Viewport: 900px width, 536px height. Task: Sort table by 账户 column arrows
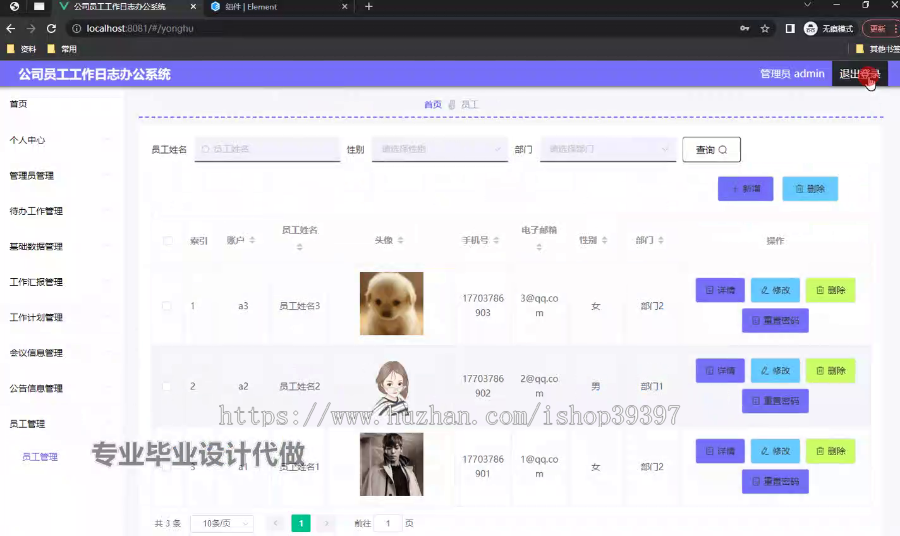(252, 240)
